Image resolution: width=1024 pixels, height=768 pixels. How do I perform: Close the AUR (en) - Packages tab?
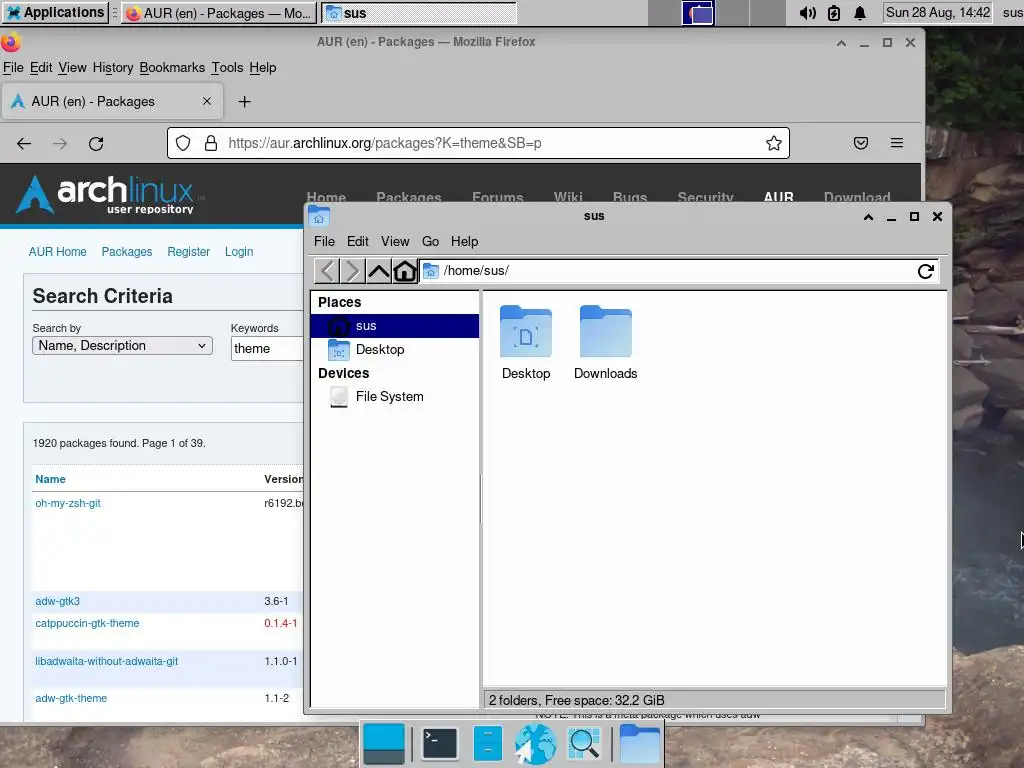pos(206,101)
